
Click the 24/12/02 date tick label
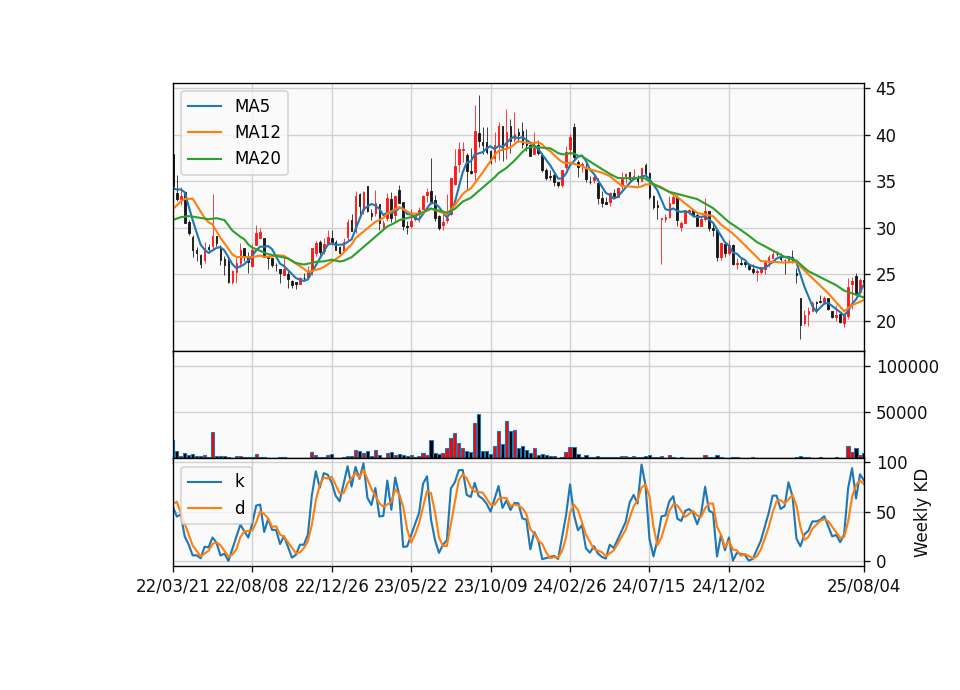point(729,586)
